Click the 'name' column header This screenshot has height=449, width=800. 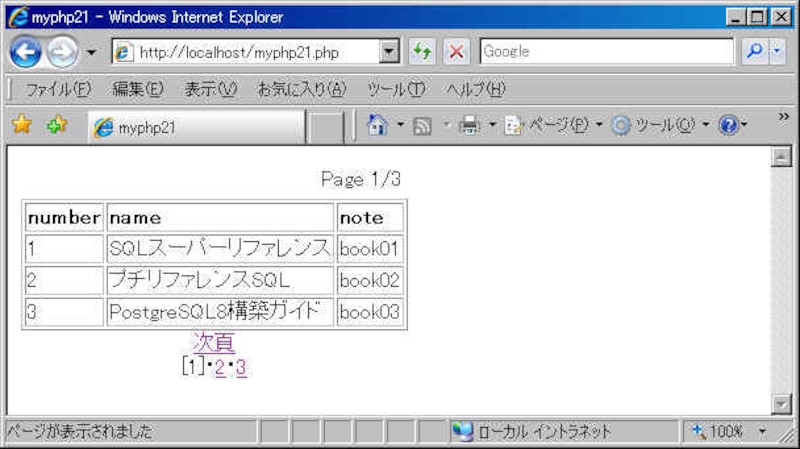[220, 218]
